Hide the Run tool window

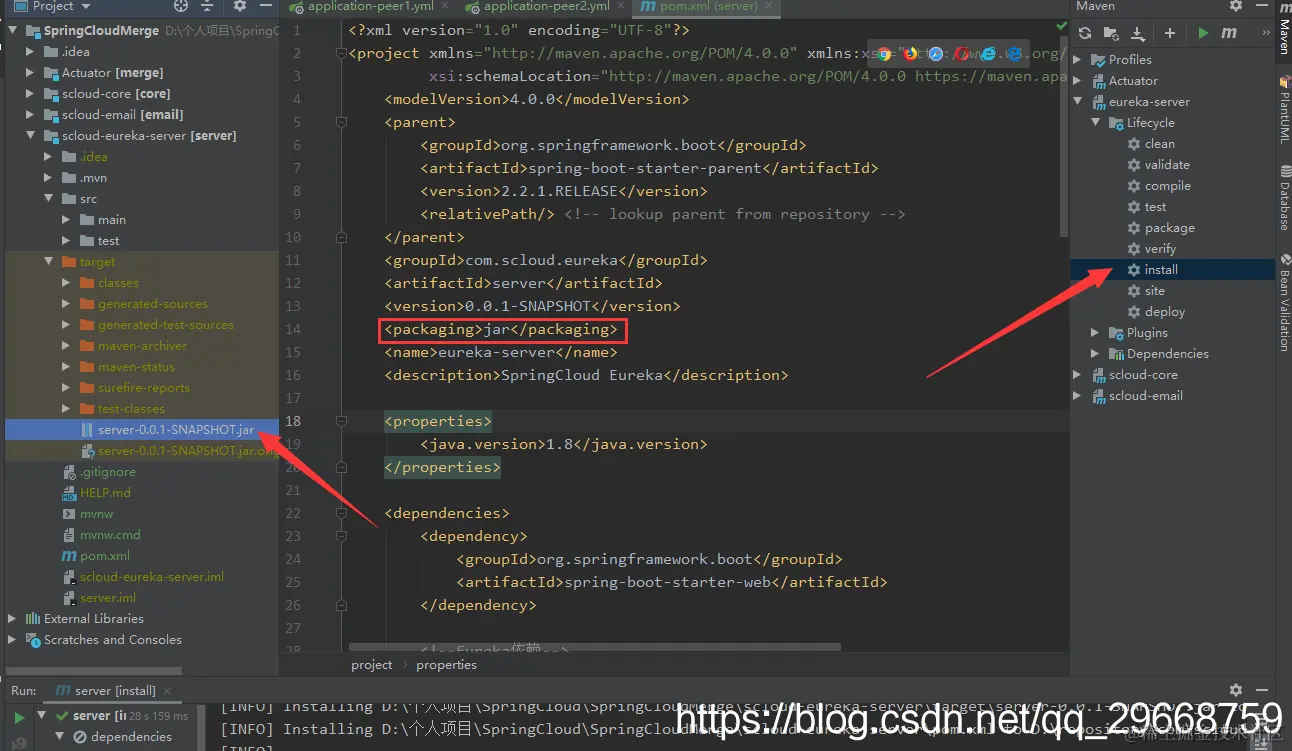(x=1261, y=690)
